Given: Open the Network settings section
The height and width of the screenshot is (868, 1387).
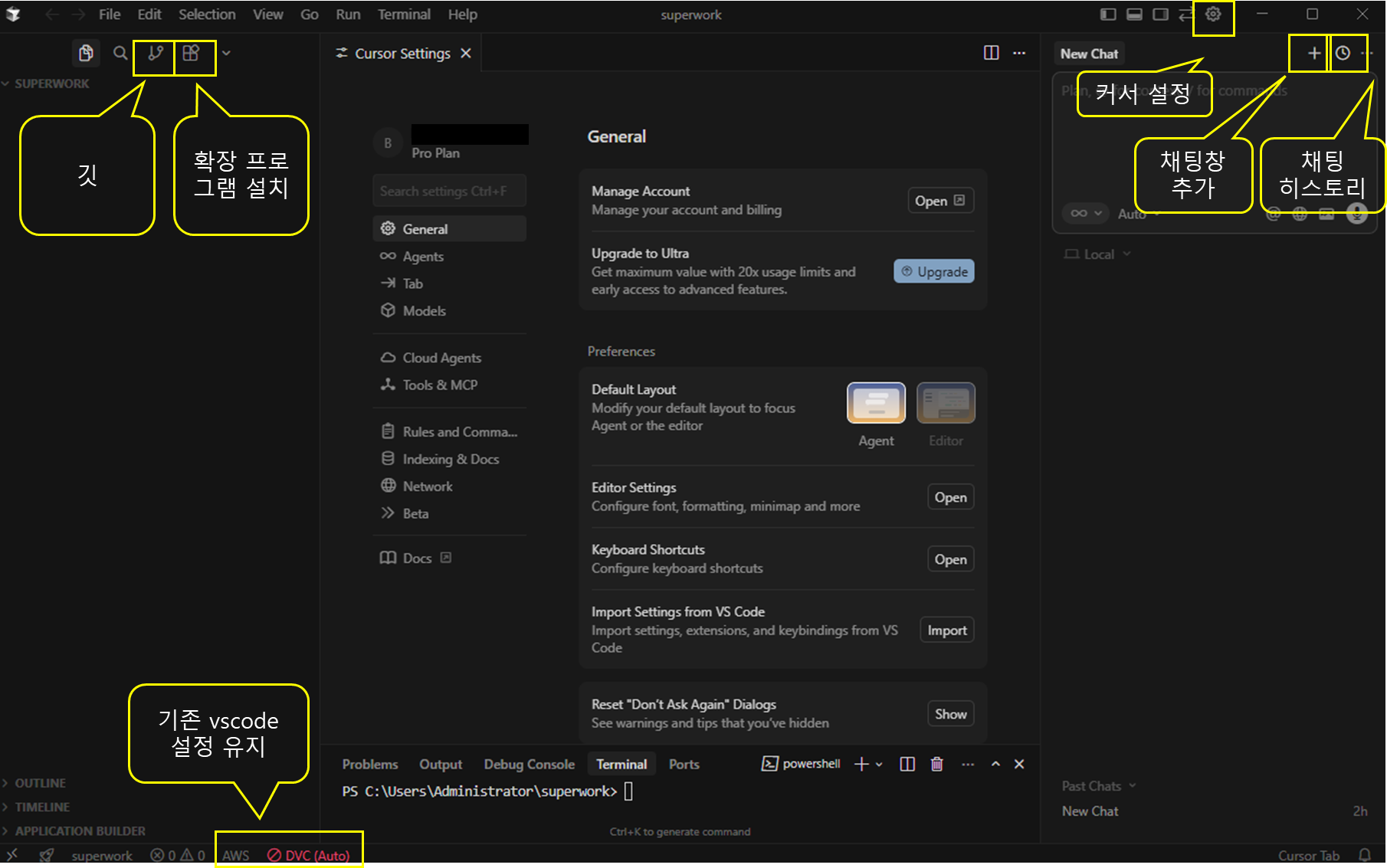Looking at the screenshot, I should pyautogui.click(x=449, y=486).
